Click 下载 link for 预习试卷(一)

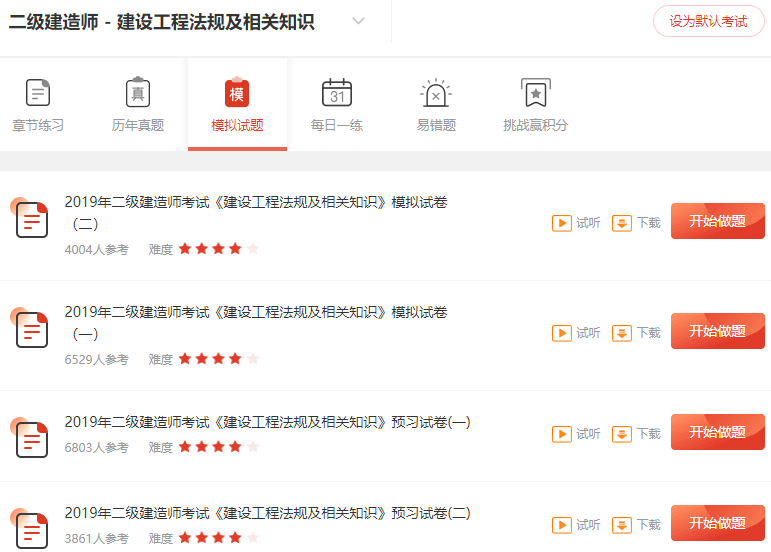pos(649,434)
